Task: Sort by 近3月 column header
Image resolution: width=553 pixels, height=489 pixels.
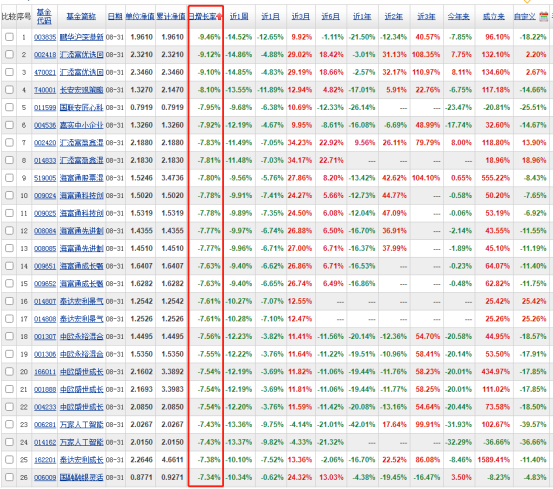Action: (301, 16)
